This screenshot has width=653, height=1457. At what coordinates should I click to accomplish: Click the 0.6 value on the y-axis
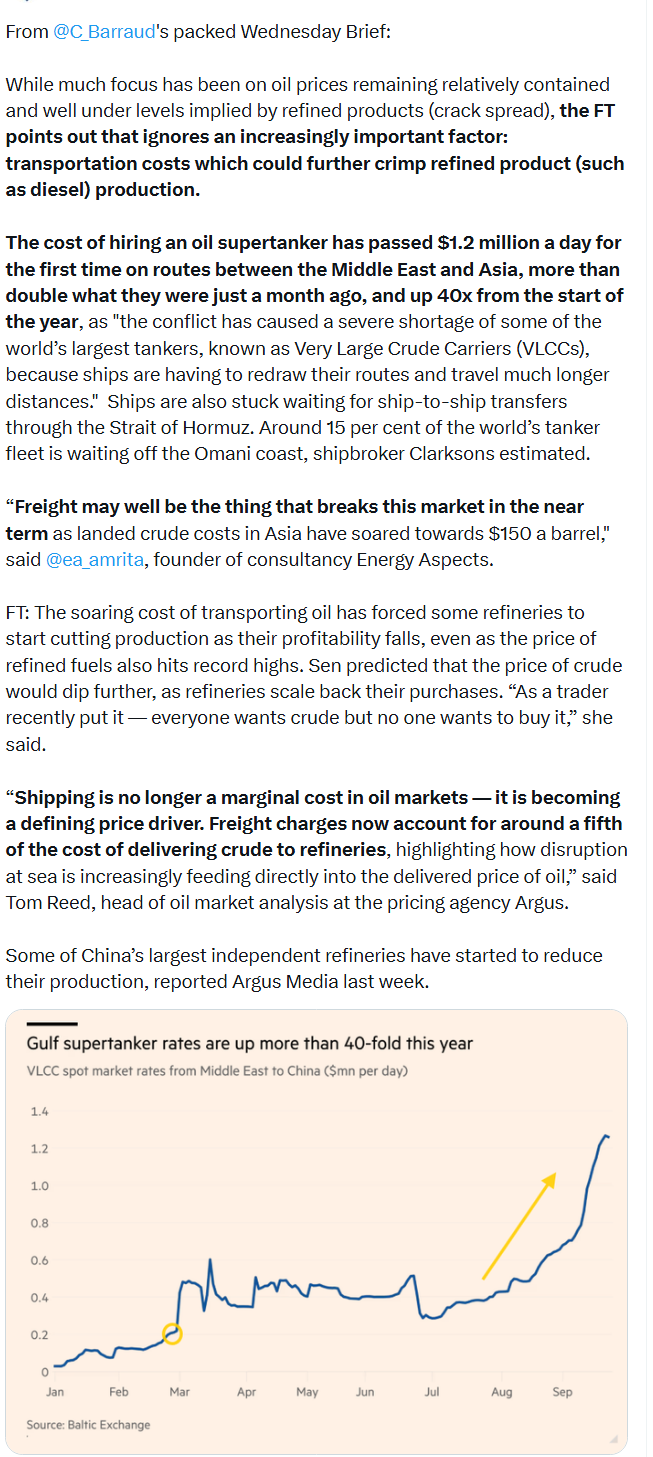[39, 1260]
